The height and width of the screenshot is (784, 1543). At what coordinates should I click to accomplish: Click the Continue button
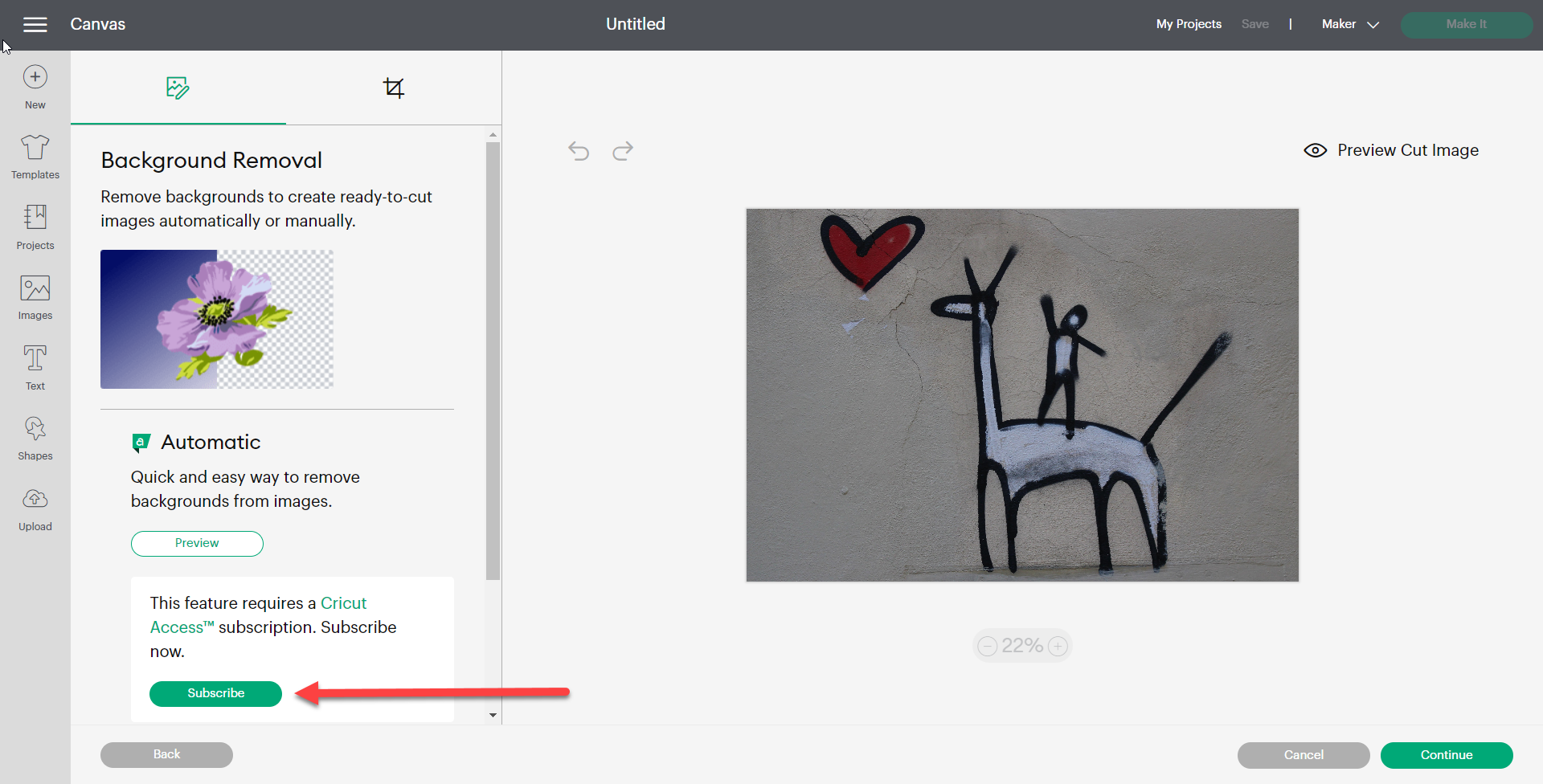tap(1446, 754)
